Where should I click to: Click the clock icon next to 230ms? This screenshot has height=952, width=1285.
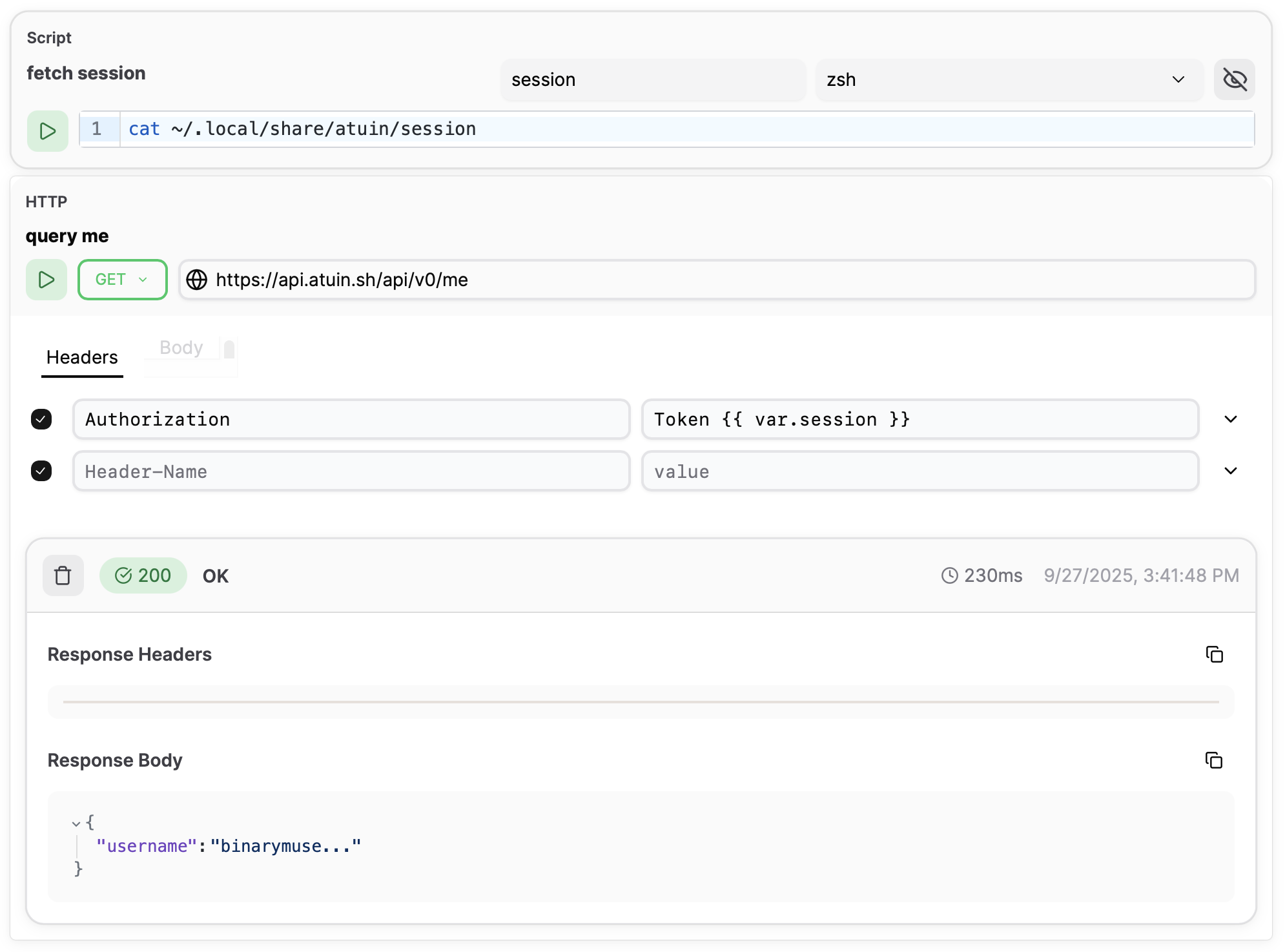[x=949, y=575]
